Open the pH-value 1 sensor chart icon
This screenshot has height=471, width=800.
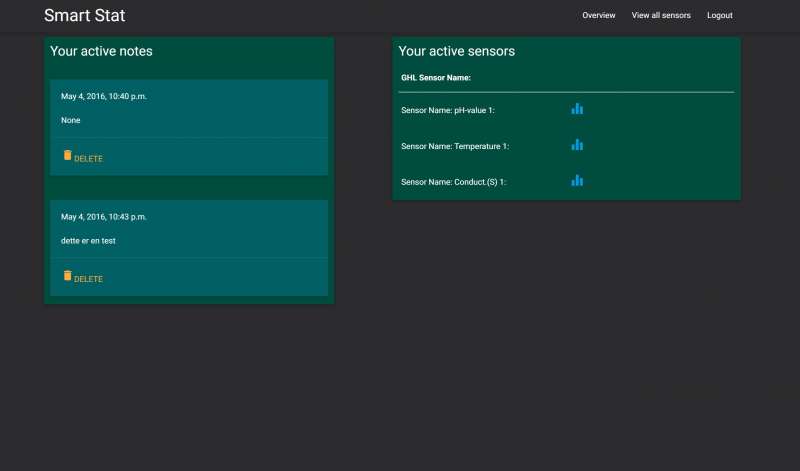(x=577, y=109)
